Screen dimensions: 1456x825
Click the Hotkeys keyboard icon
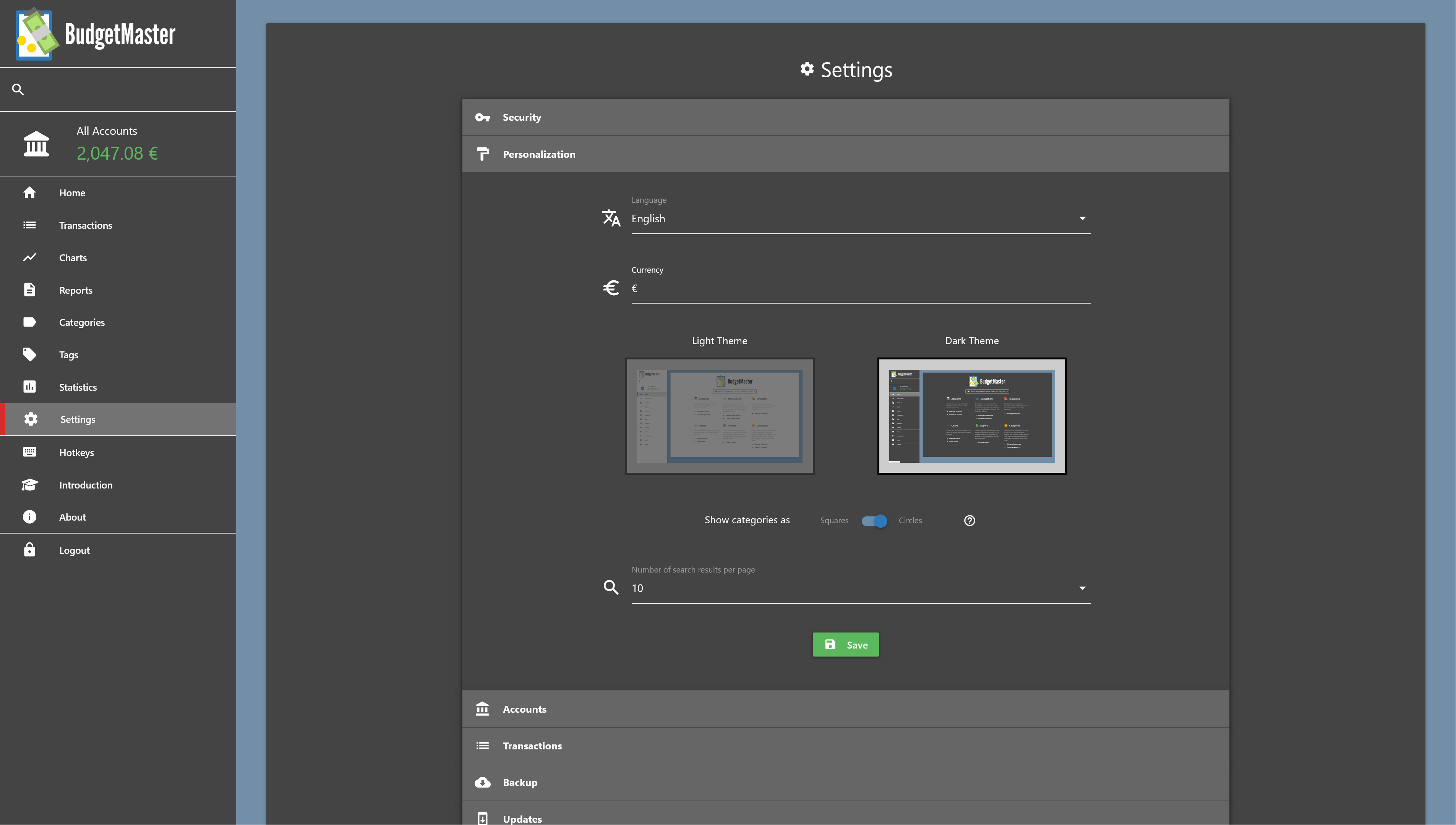pos(29,451)
